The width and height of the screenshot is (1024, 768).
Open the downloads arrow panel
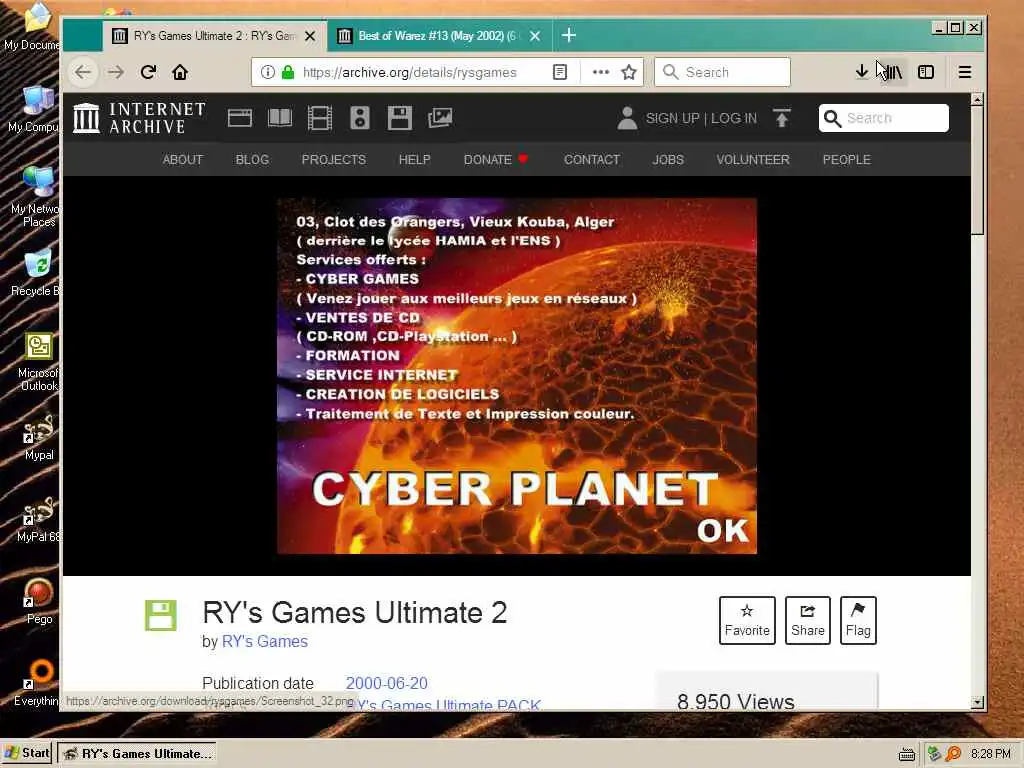click(x=861, y=72)
